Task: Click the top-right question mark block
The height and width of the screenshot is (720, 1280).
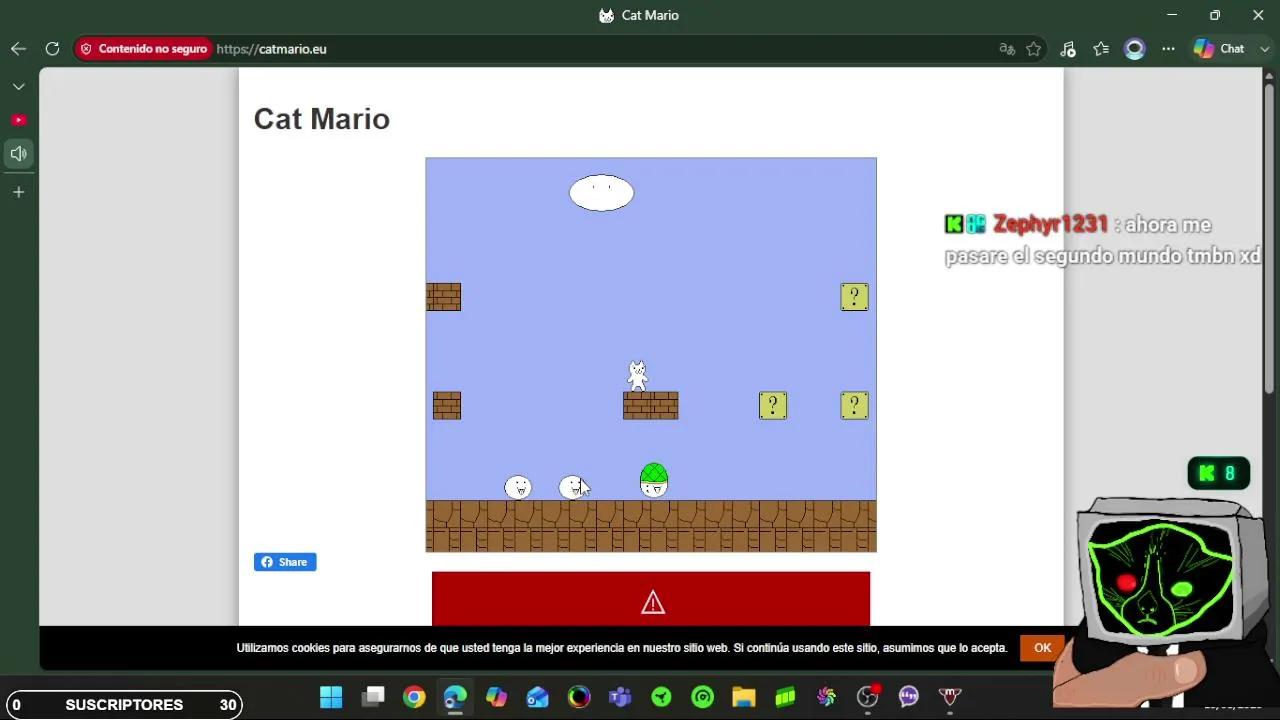Action: click(854, 297)
